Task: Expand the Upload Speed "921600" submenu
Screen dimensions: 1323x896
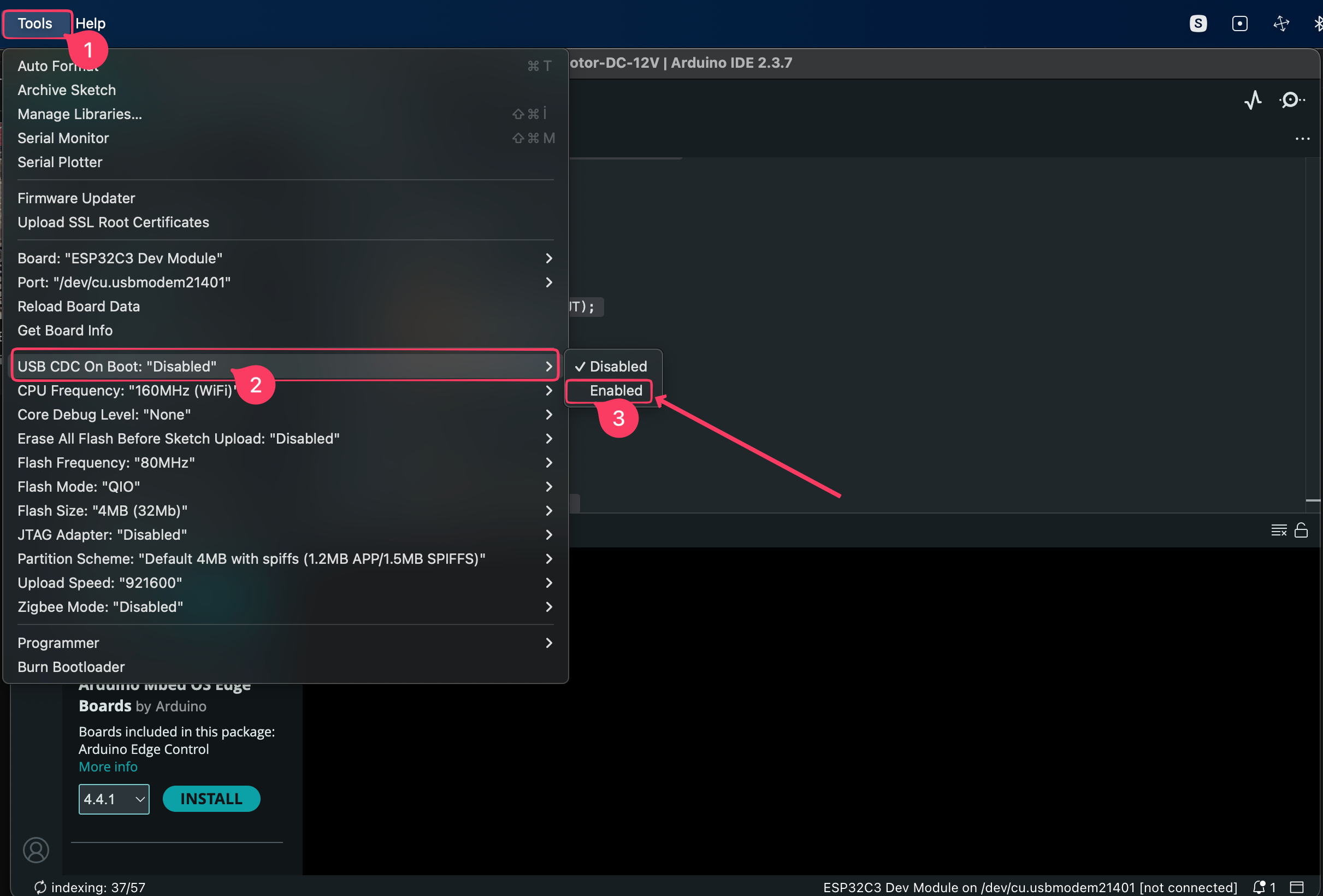Action: 285,583
